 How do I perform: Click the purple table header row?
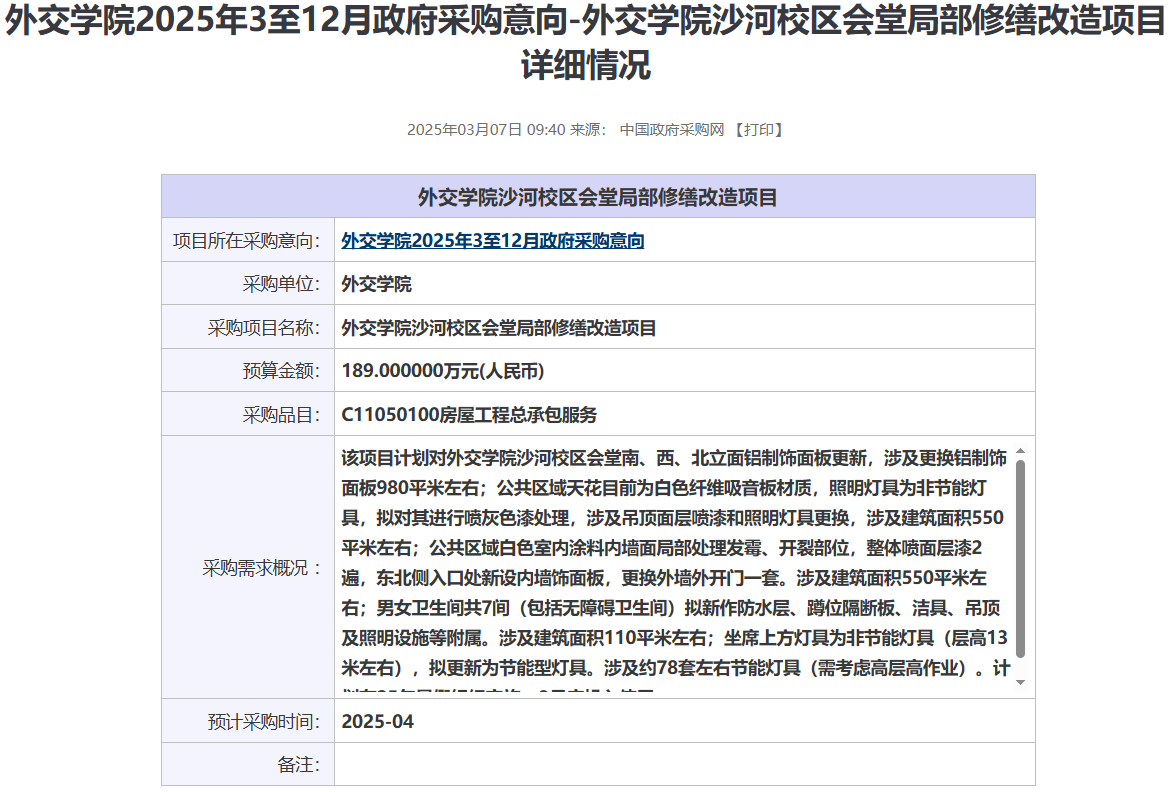pyautogui.click(x=597, y=197)
